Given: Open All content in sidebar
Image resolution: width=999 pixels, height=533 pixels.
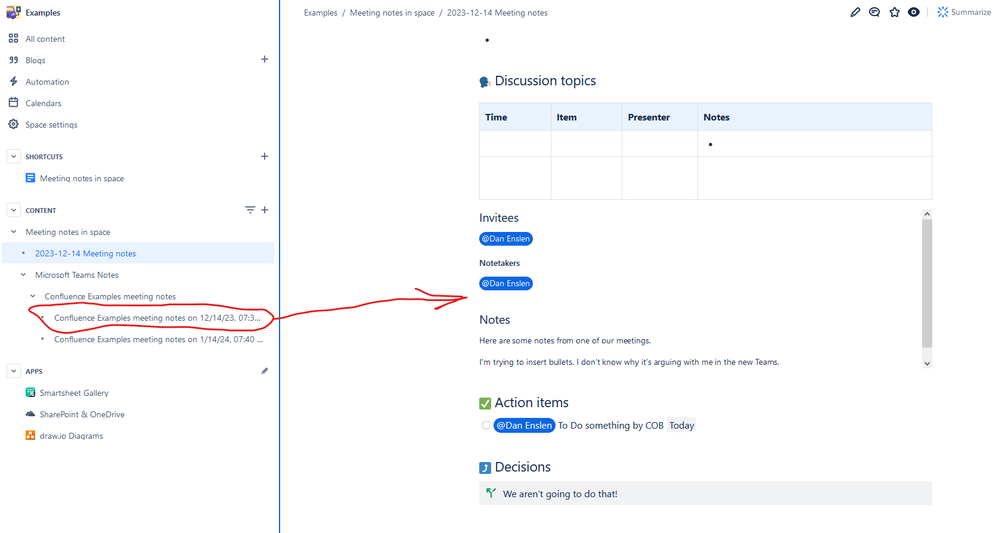Looking at the screenshot, I should click(45, 39).
